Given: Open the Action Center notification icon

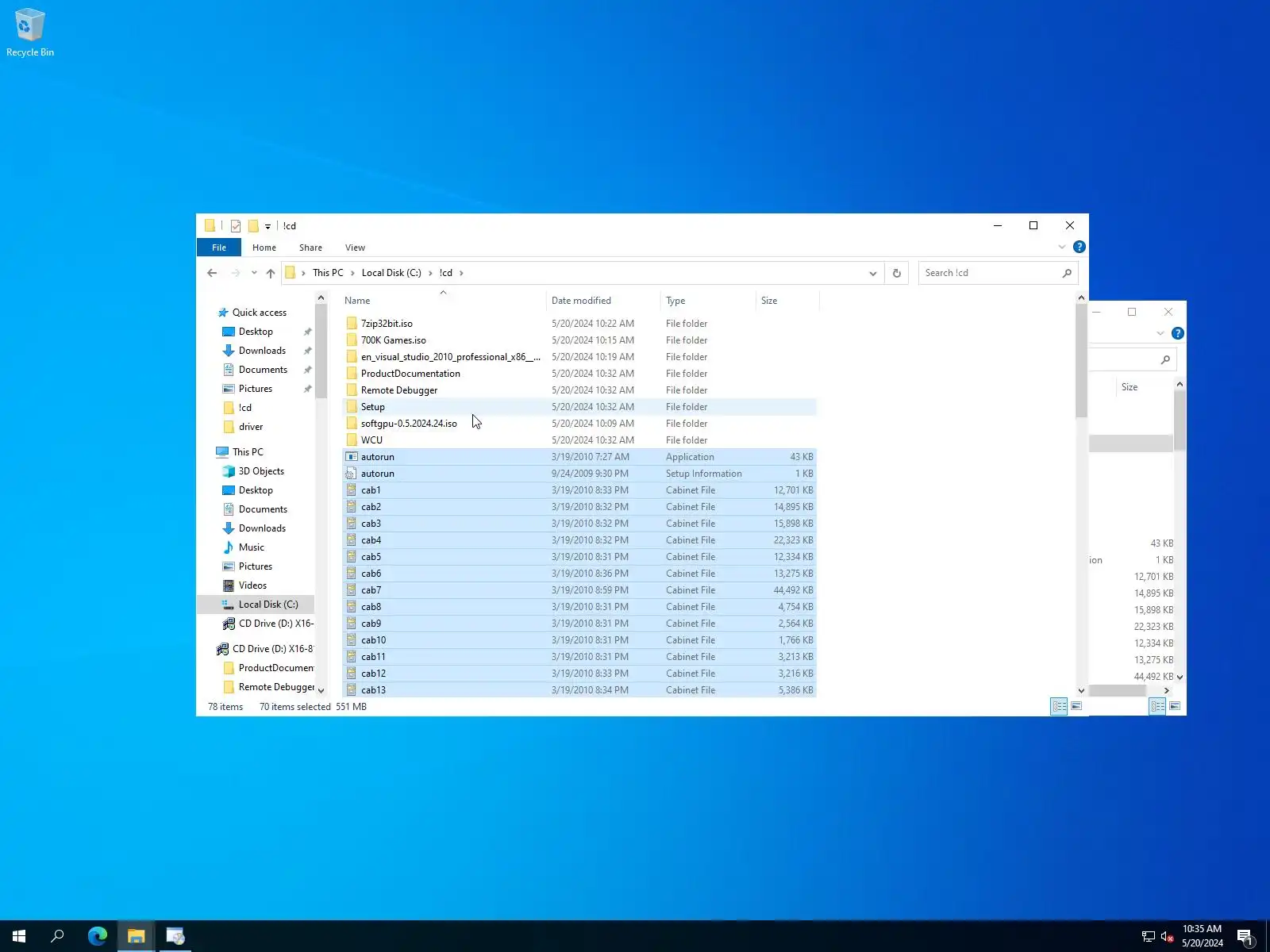Looking at the screenshot, I should coord(1245,936).
